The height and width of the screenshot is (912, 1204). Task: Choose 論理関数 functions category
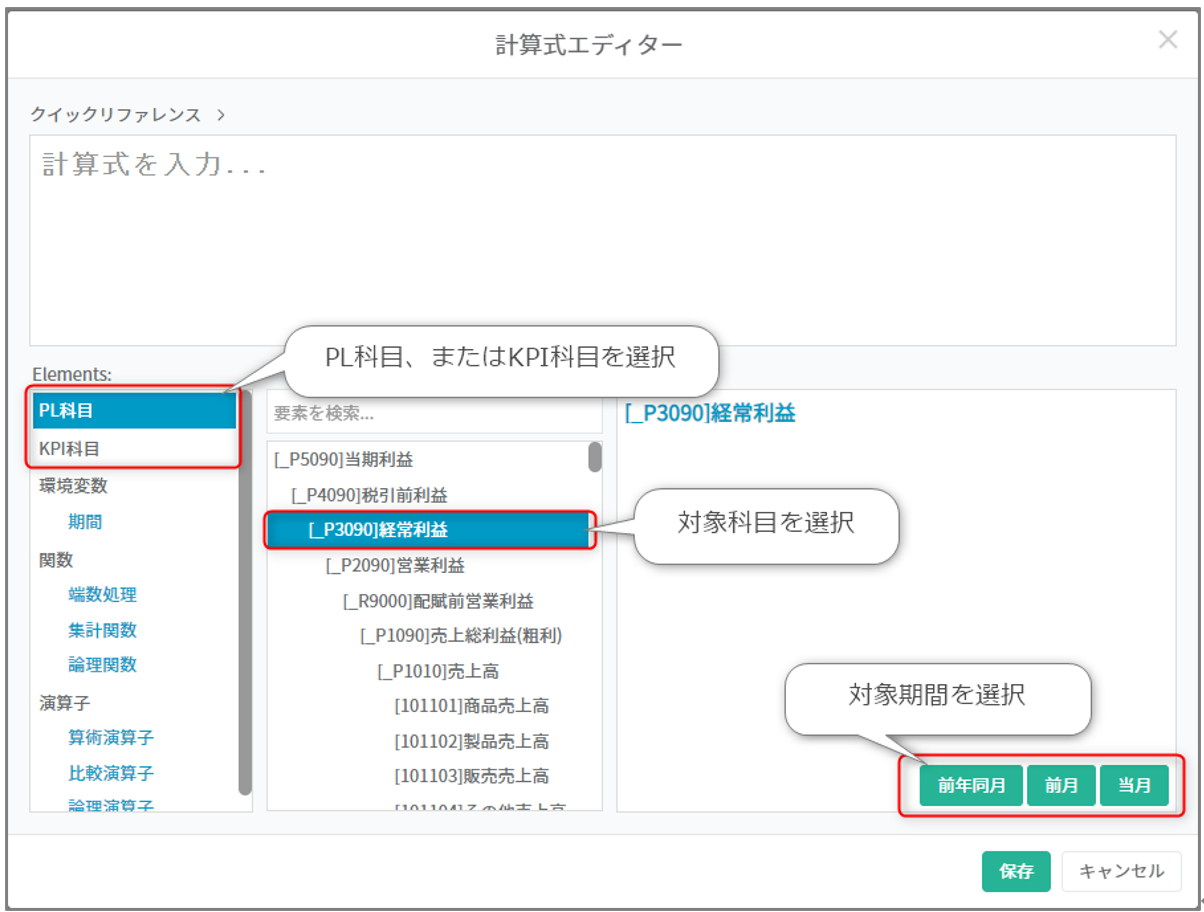click(102, 665)
